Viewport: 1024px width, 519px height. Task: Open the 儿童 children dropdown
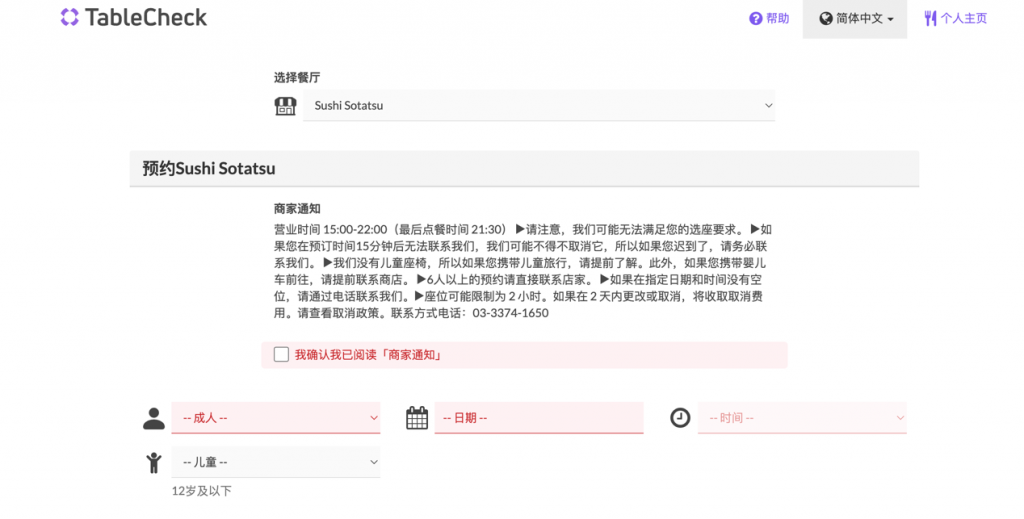pos(276,462)
